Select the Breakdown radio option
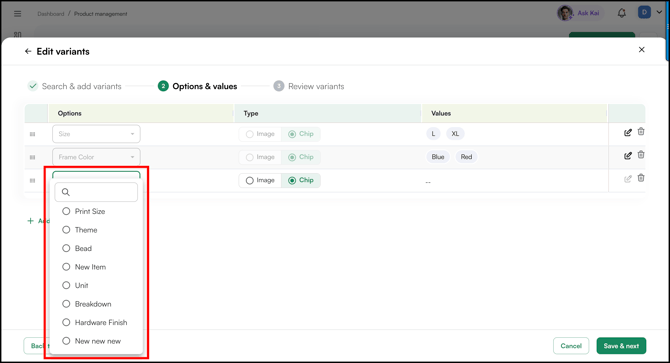The height and width of the screenshot is (363, 670). [66, 304]
